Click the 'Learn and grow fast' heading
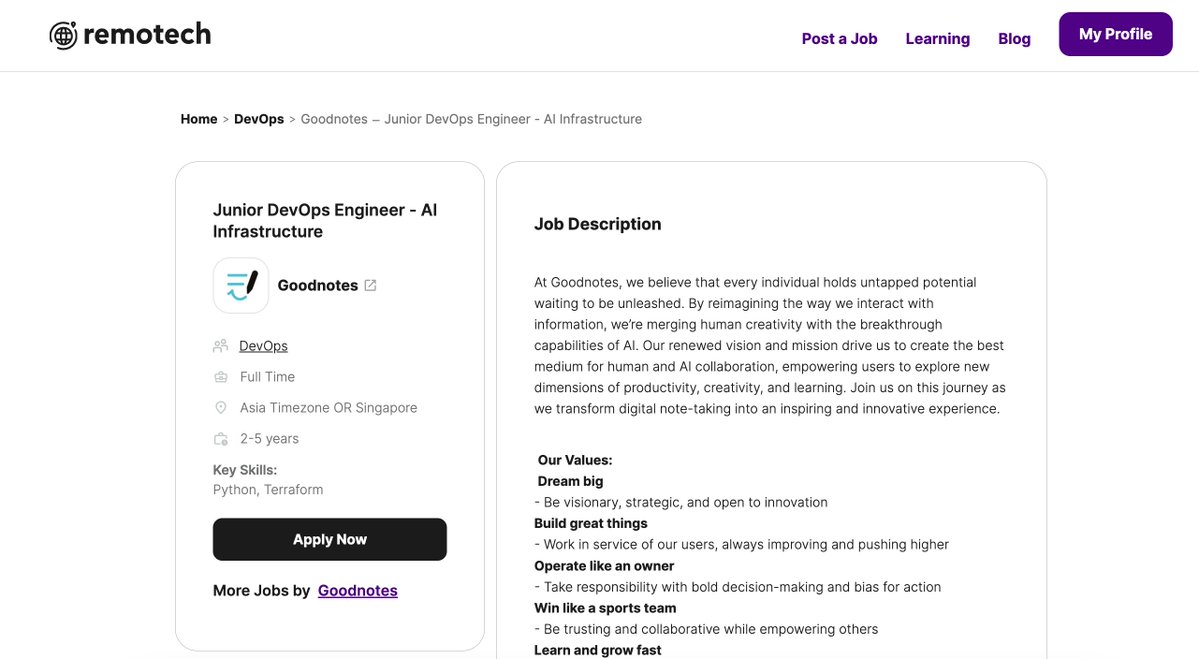 (597, 651)
